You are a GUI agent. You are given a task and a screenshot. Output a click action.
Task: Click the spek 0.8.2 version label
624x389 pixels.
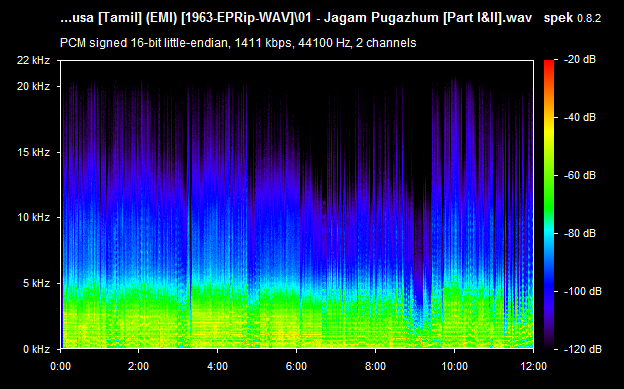[x=572, y=18]
